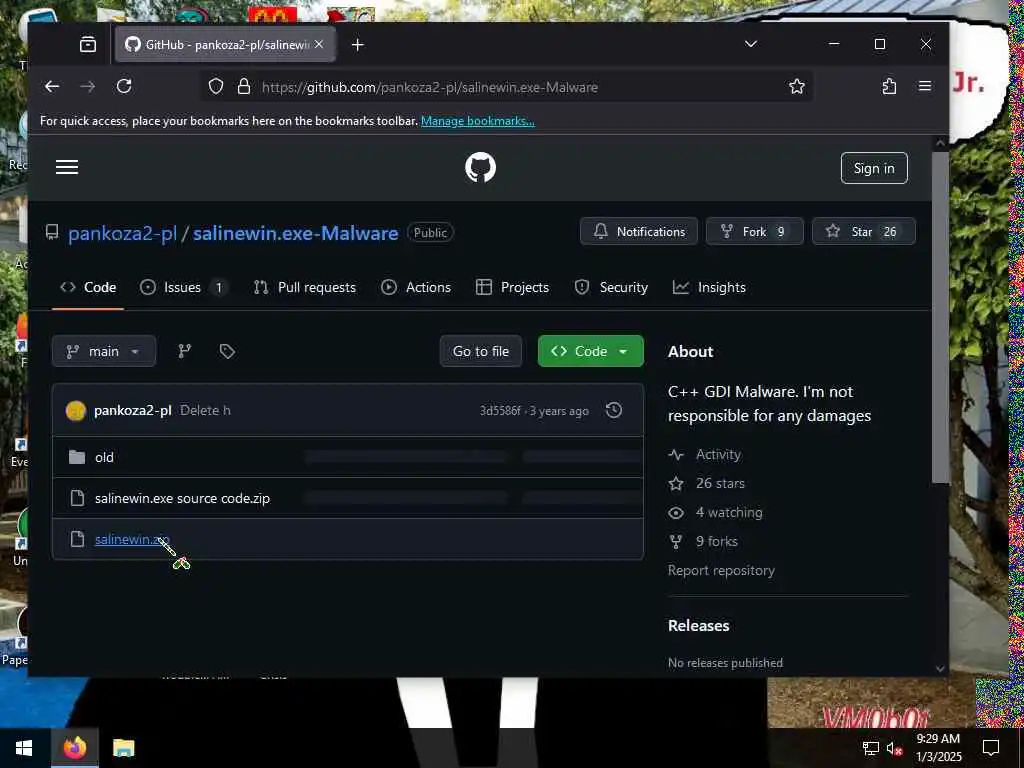Click the muted volume tray icon
The width and height of the screenshot is (1024, 768).
coord(894,748)
